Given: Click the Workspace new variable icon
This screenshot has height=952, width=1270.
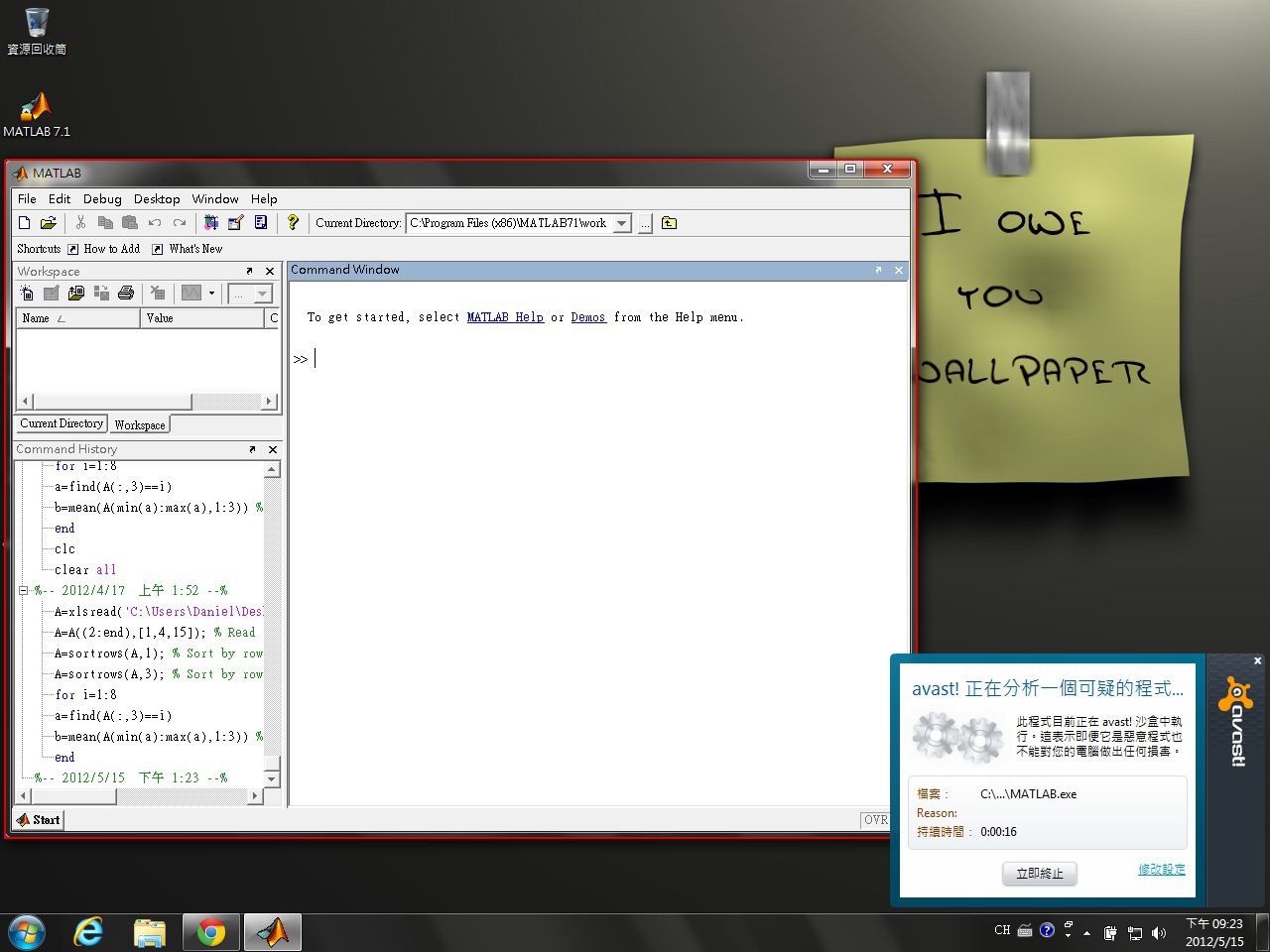Looking at the screenshot, I should click(27, 293).
